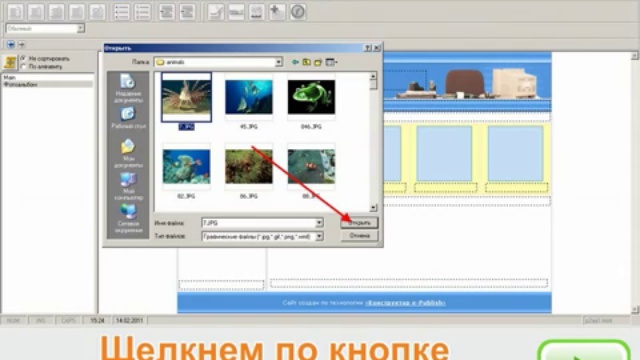This screenshot has width=640, height=360.
Task: Click the 02.JPG file name label
Action: pyautogui.click(x=186, y=196)
